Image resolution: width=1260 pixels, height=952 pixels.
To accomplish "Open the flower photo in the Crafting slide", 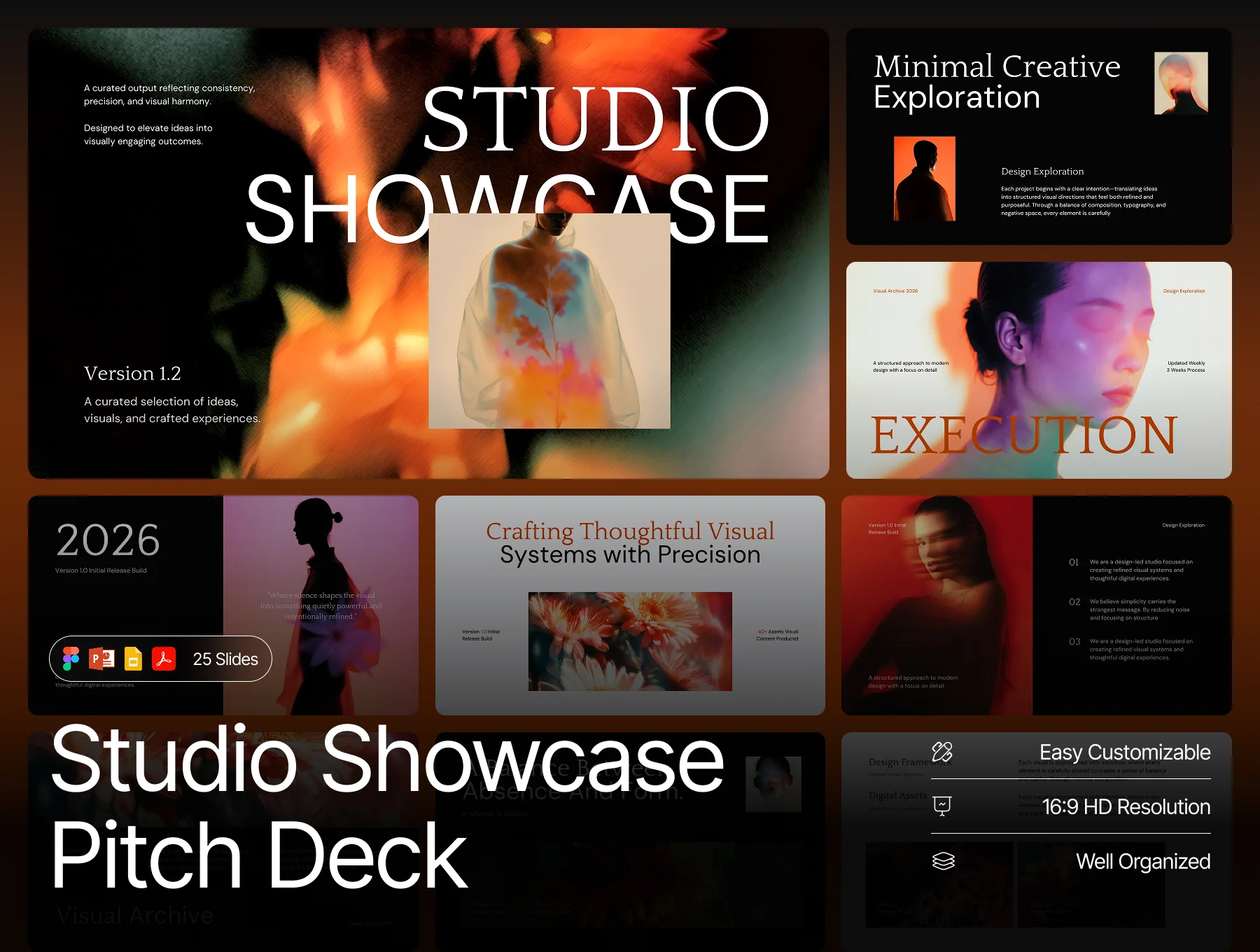I will tap(630, 641).
